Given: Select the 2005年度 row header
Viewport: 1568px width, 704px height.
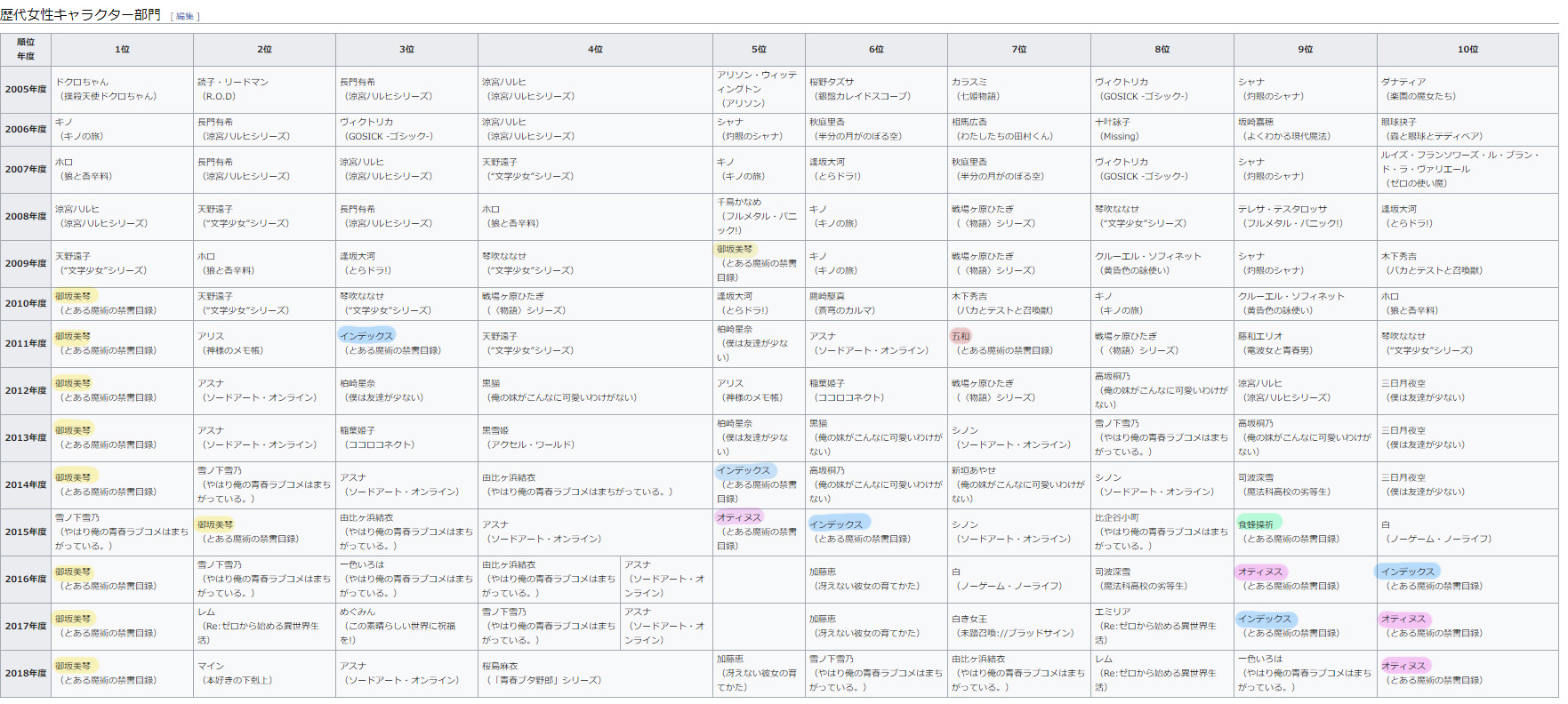Looking at the screenshot, I should click(26, 90).
